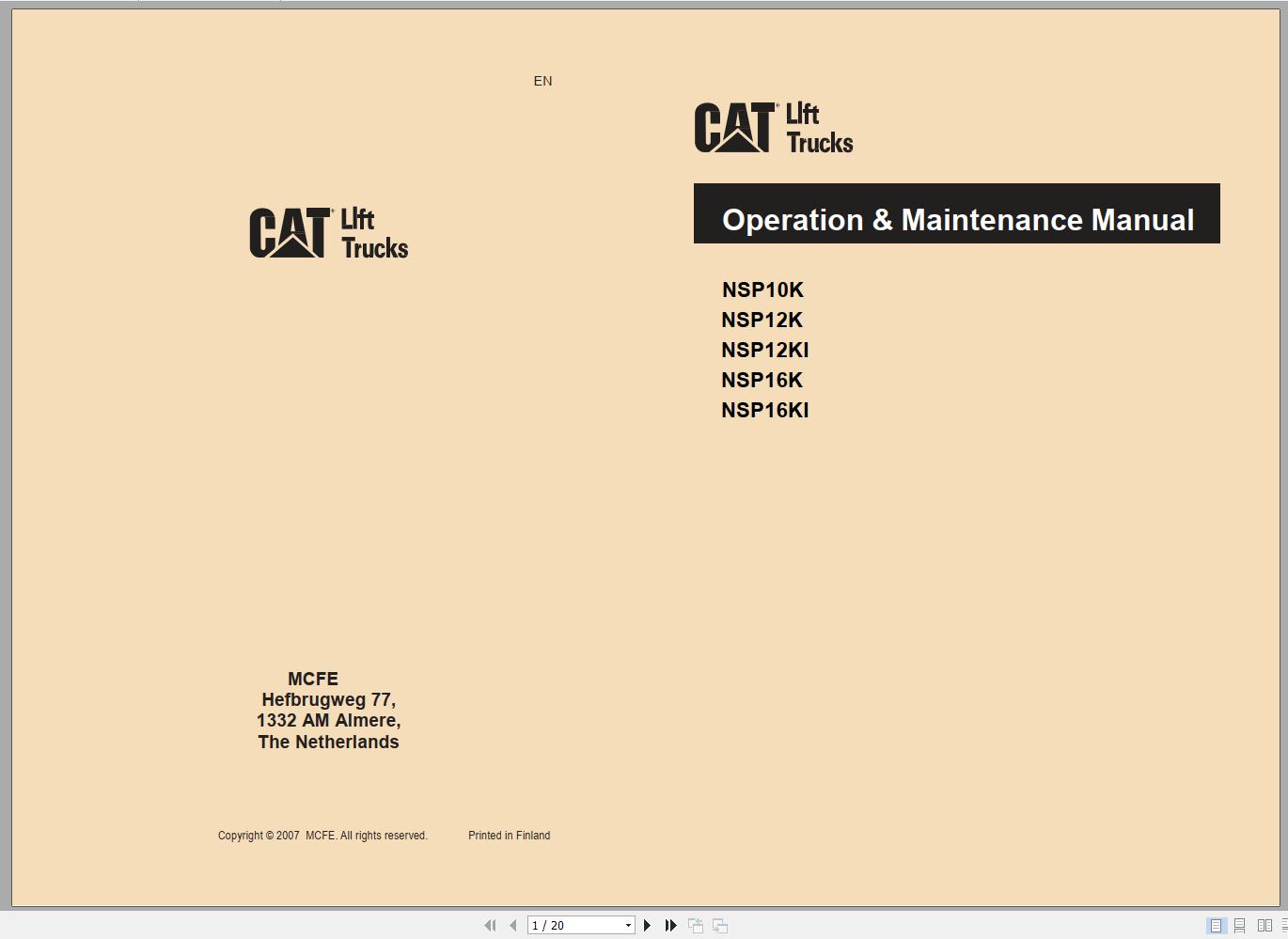Viewport: 1288px width, 939px height.
Task: Expand the arrow beside the 1/20 field
Action: 628,925
